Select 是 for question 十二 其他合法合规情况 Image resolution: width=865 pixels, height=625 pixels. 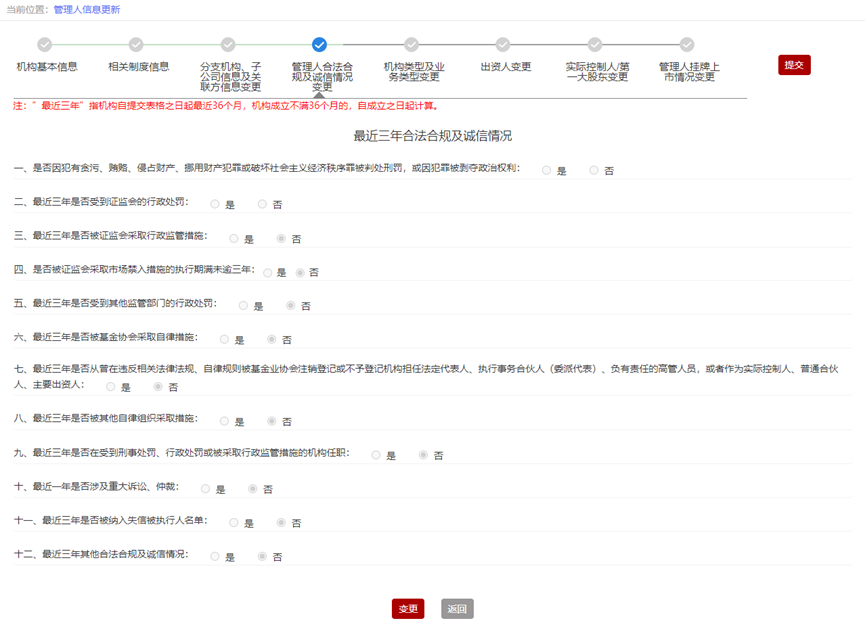215,557
